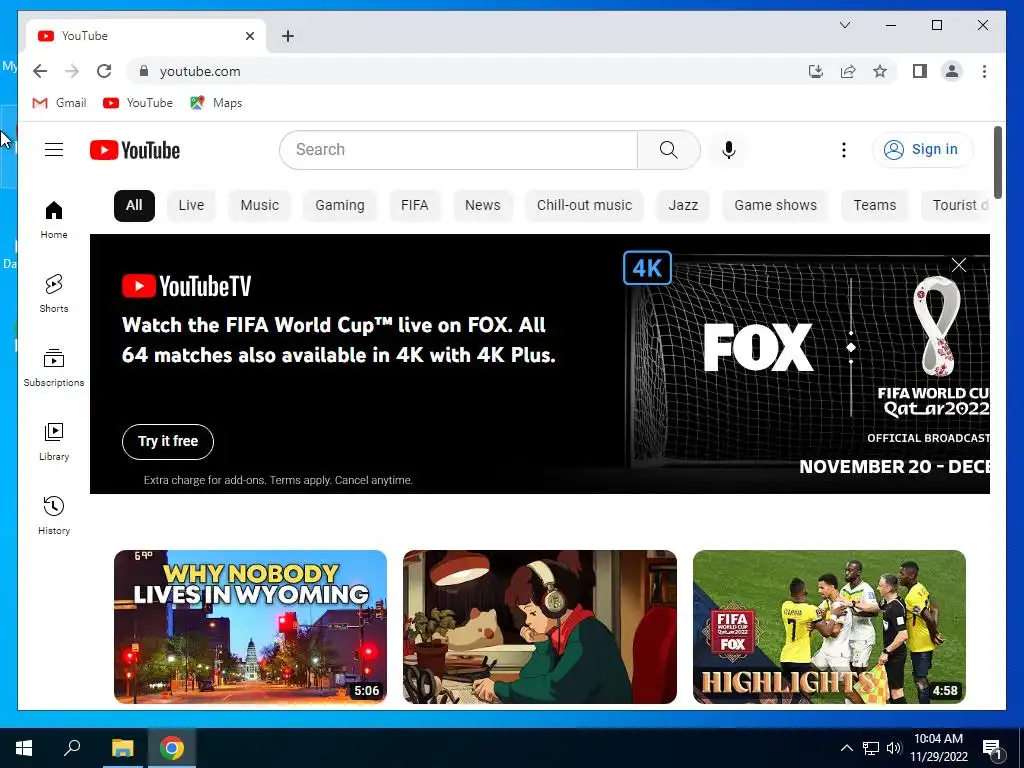Click the magnifier search button

pos(669,150)
